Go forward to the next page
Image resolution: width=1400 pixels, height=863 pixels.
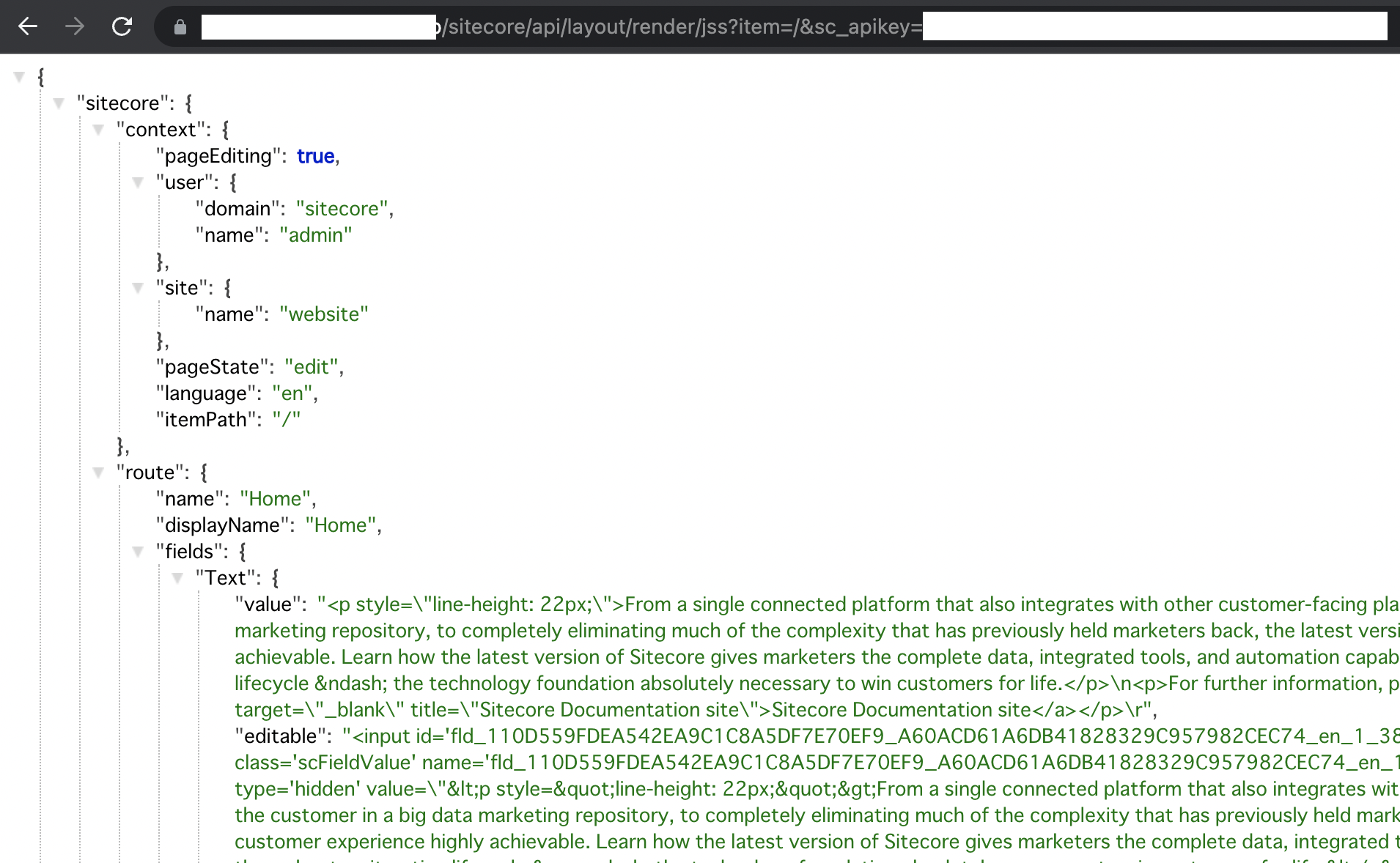point(75,27)
